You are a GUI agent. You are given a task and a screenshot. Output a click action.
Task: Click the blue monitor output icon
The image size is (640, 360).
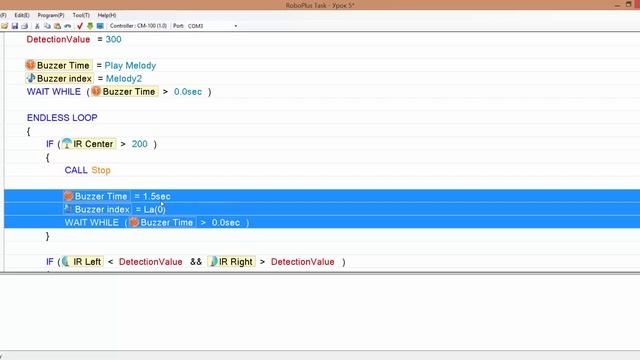point(100,26)
